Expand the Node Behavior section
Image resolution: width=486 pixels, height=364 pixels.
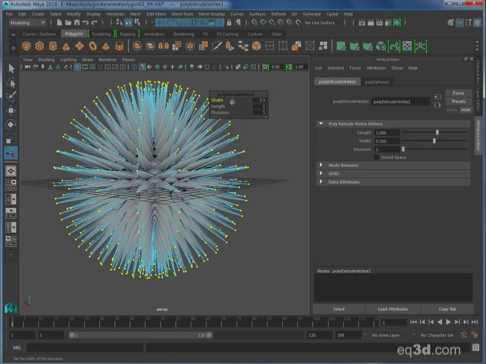click(321, 165)
